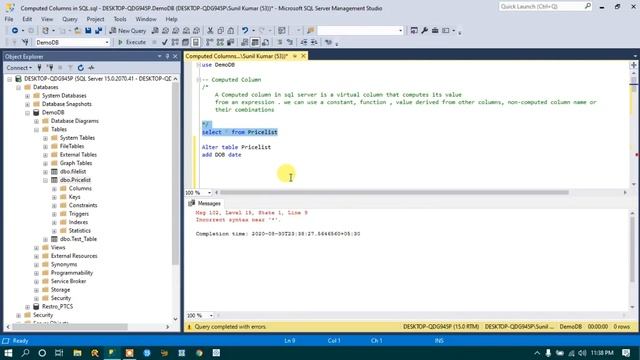
Task: Select the Triggers folder
Action: 78,214
